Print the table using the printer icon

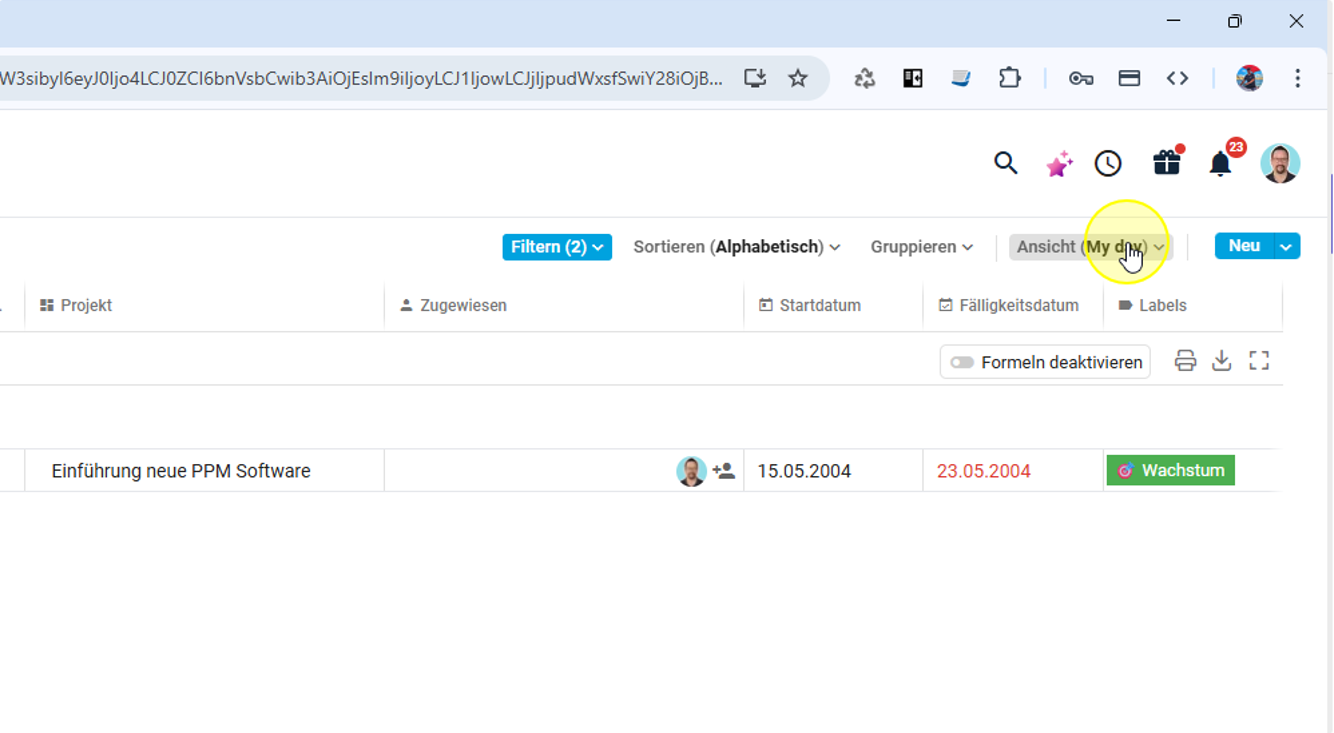pos(1185,361)
